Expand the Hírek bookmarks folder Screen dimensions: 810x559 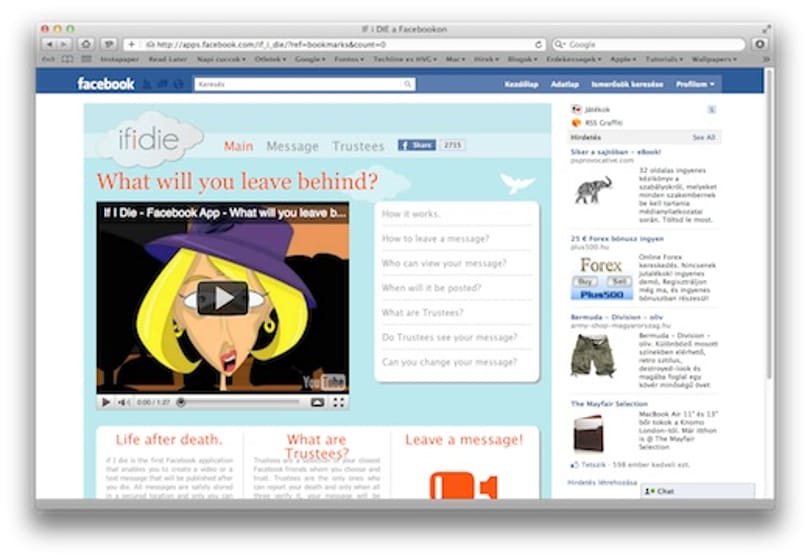click(x=486, y=59)
